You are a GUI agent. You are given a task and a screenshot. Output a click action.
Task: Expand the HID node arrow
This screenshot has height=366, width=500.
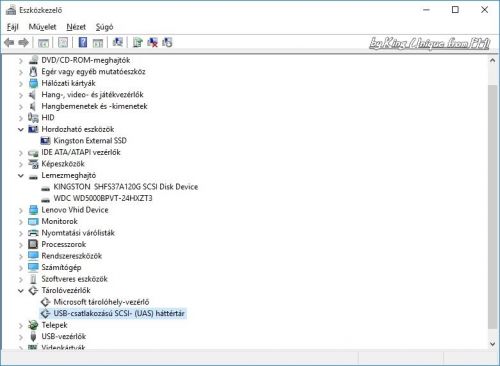click(x=21, y=118)
